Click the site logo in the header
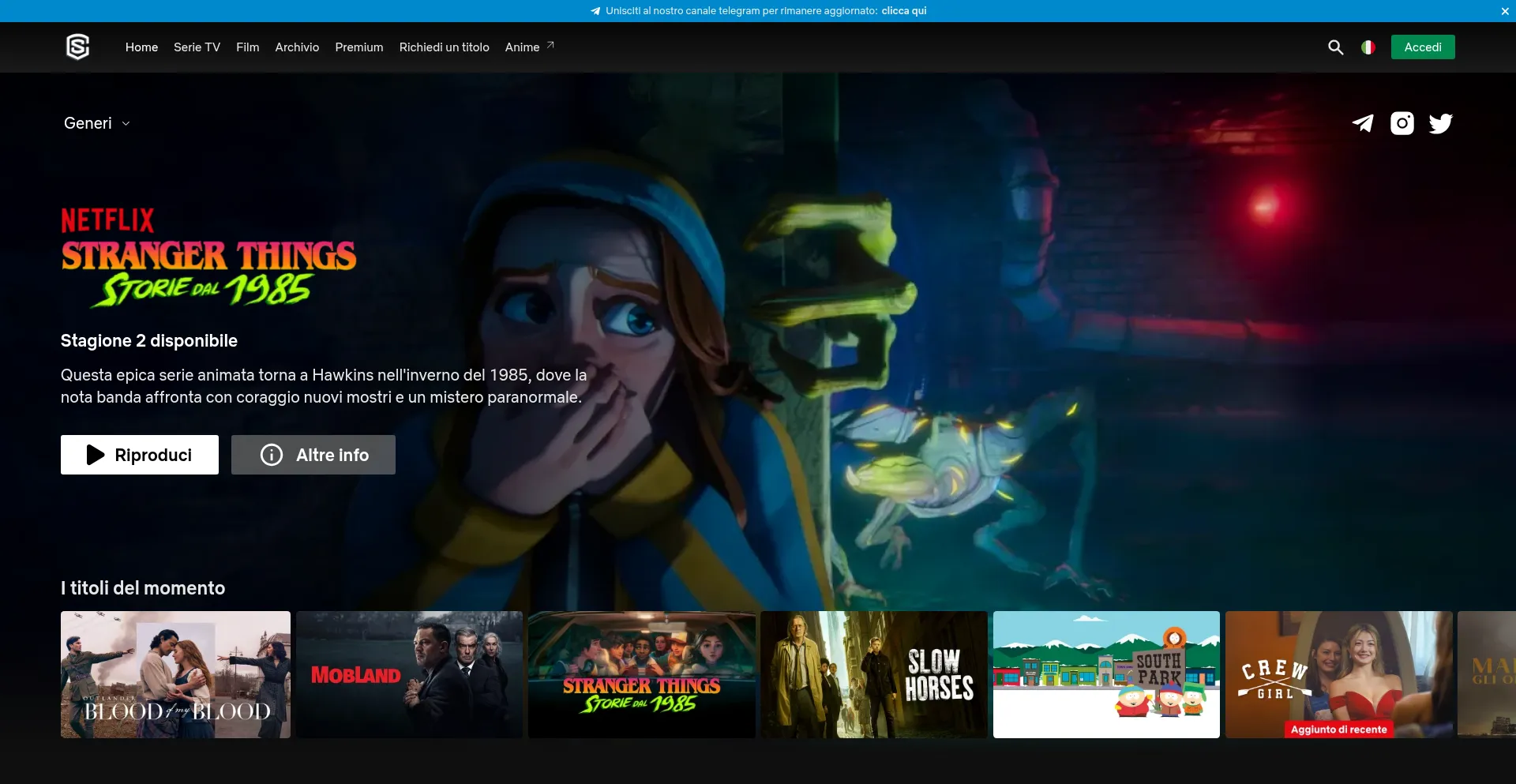This screenshot has width=1516, height=784. [77, 47]
